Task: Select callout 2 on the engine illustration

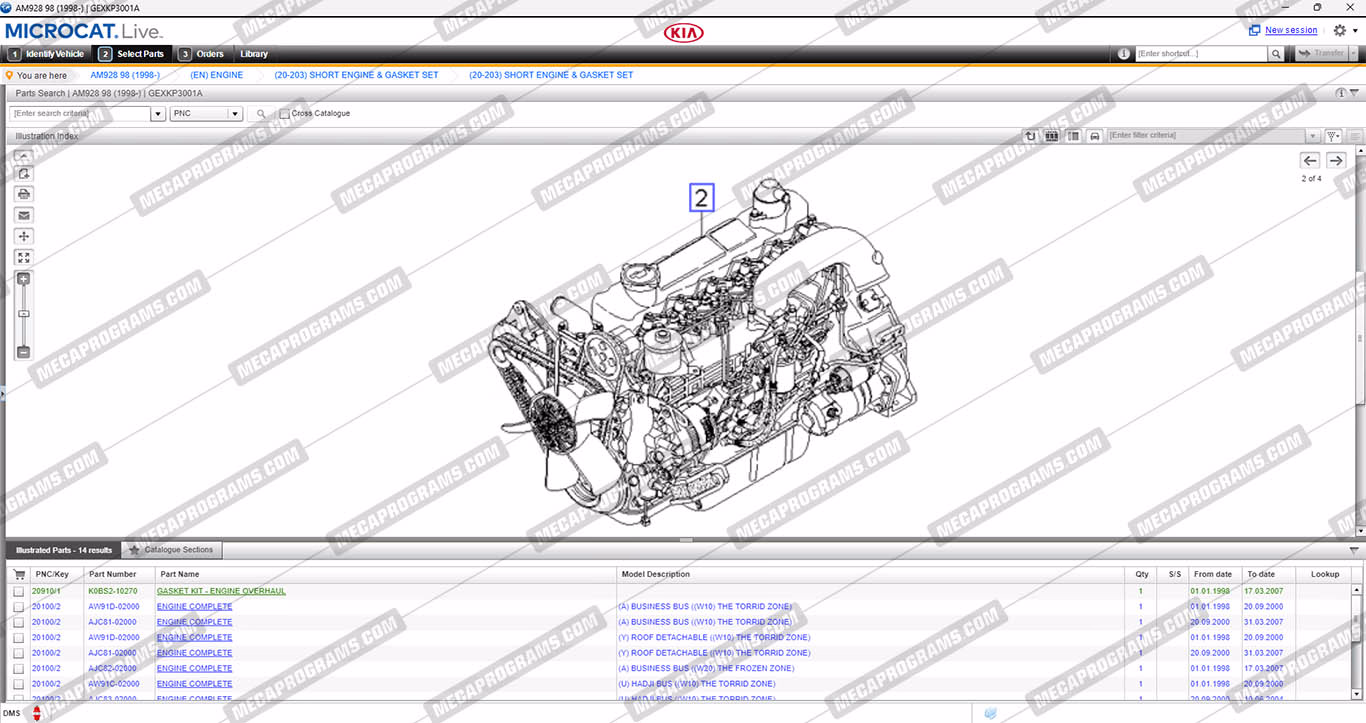Action: click(702, 198)
